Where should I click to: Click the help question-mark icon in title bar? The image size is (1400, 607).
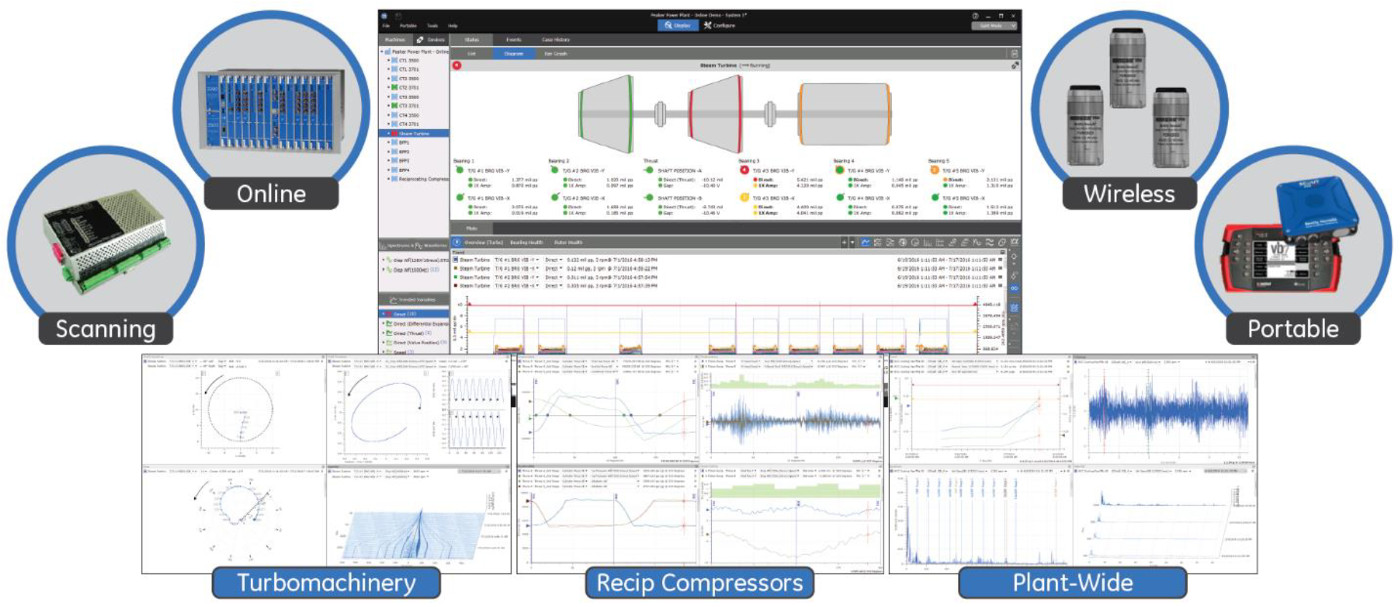pos(975,16)
